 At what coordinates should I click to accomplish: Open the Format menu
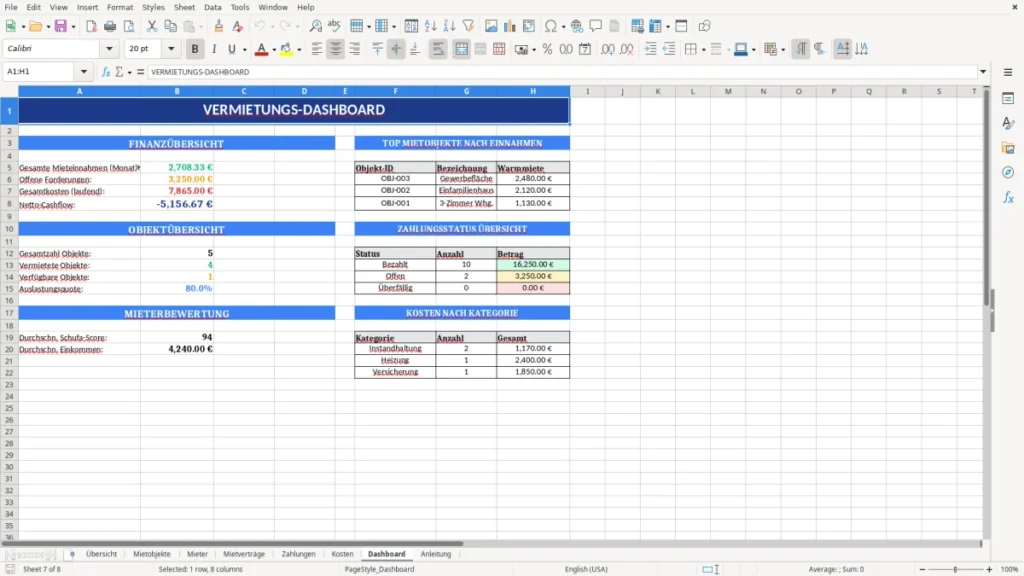(120, 7)
